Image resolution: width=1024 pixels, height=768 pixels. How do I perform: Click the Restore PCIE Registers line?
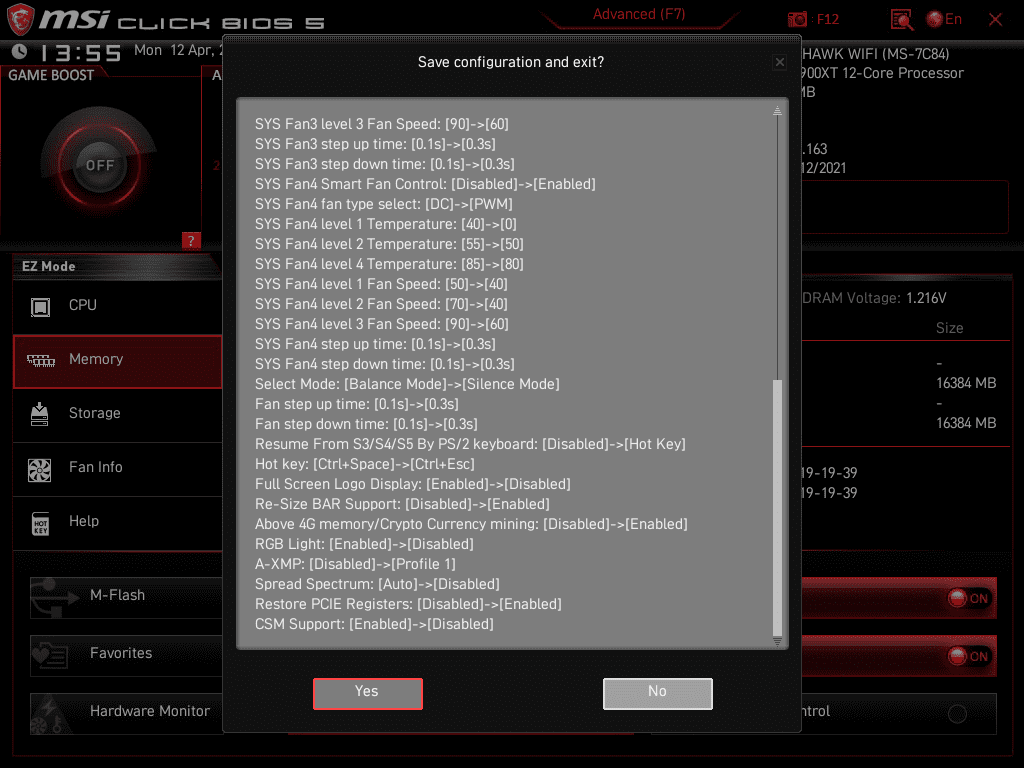[408, 604]
